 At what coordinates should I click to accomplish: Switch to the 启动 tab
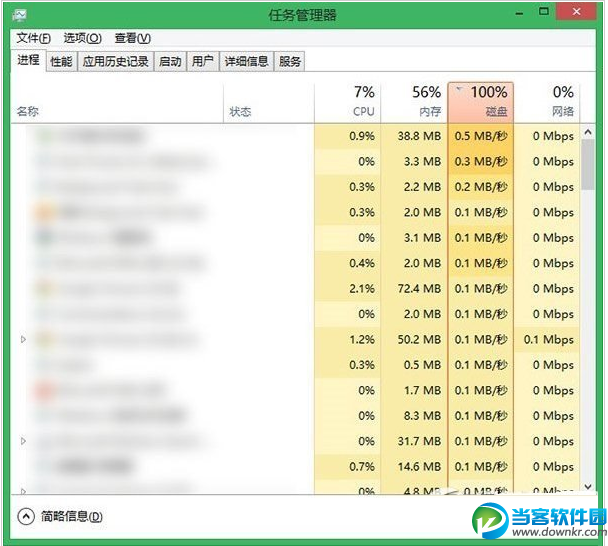170,61
